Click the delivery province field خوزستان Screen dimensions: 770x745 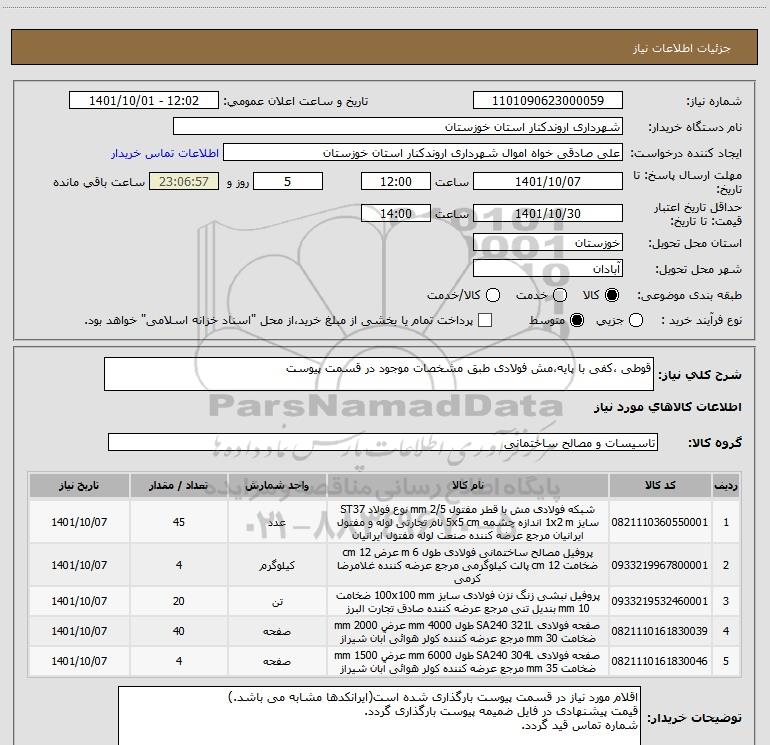548,243
